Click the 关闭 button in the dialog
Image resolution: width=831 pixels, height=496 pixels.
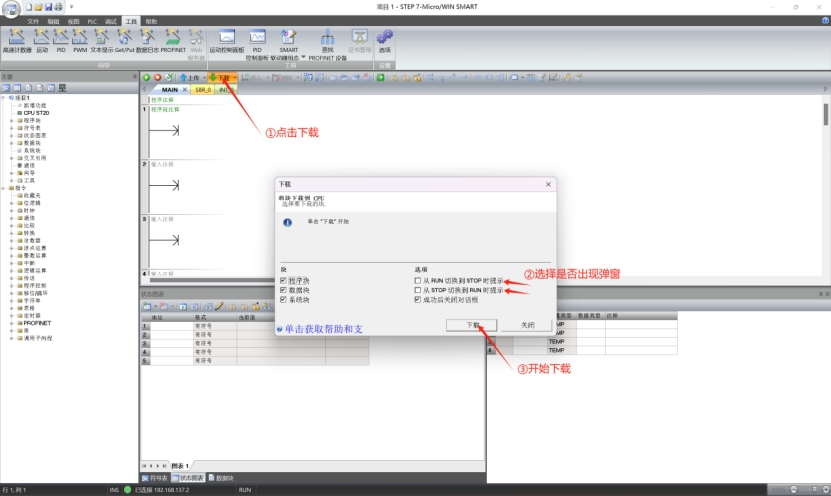[x=528, y=325]
